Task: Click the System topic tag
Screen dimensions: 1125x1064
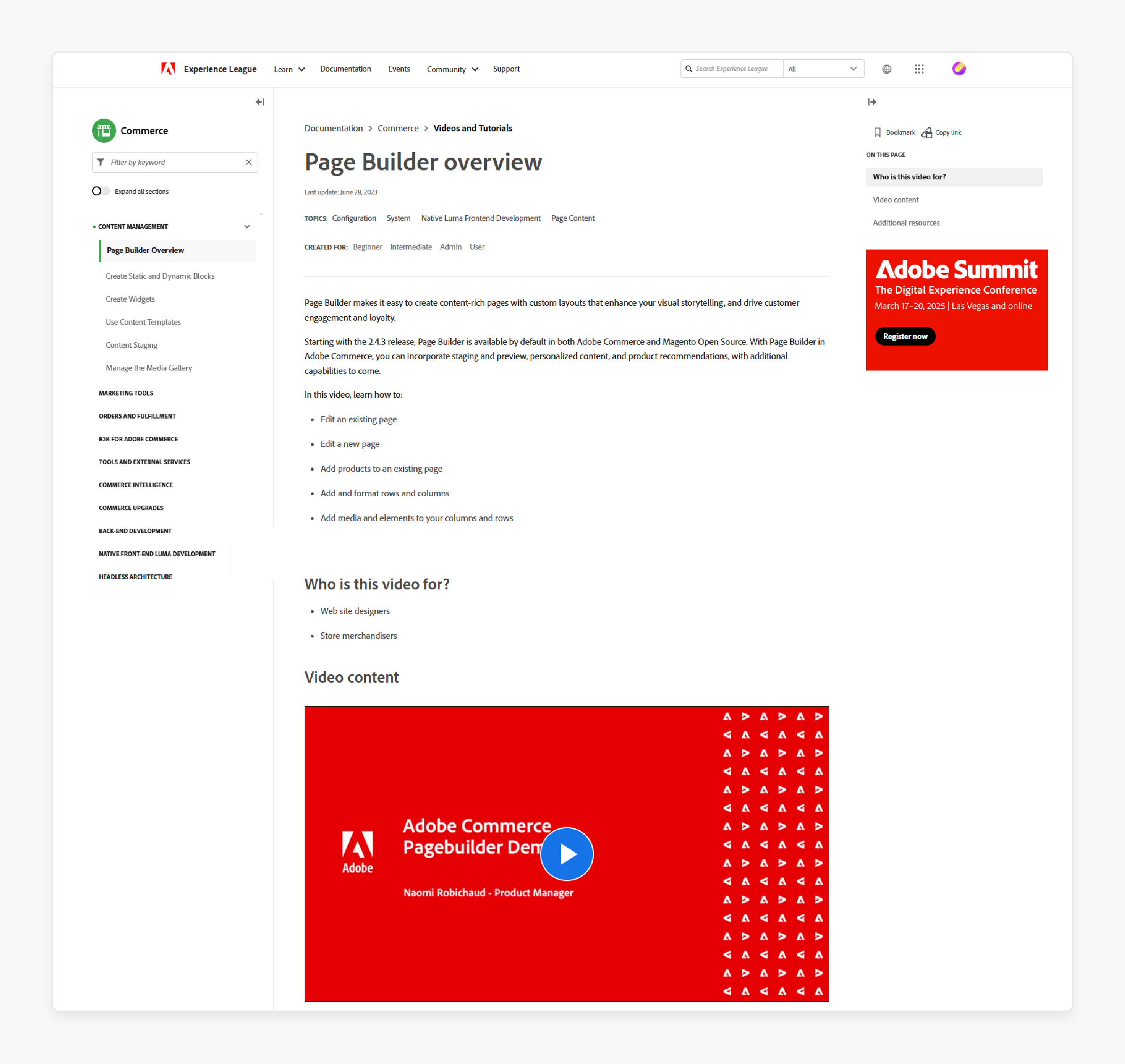Action: 398,218
